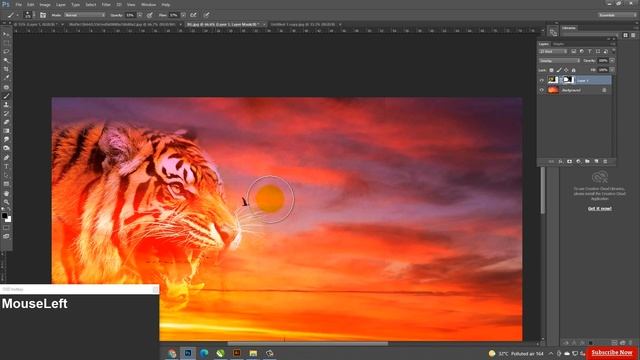Click the Subscribe Now button
The height and width of the screenshot is (360, 640).
(612, 353)
